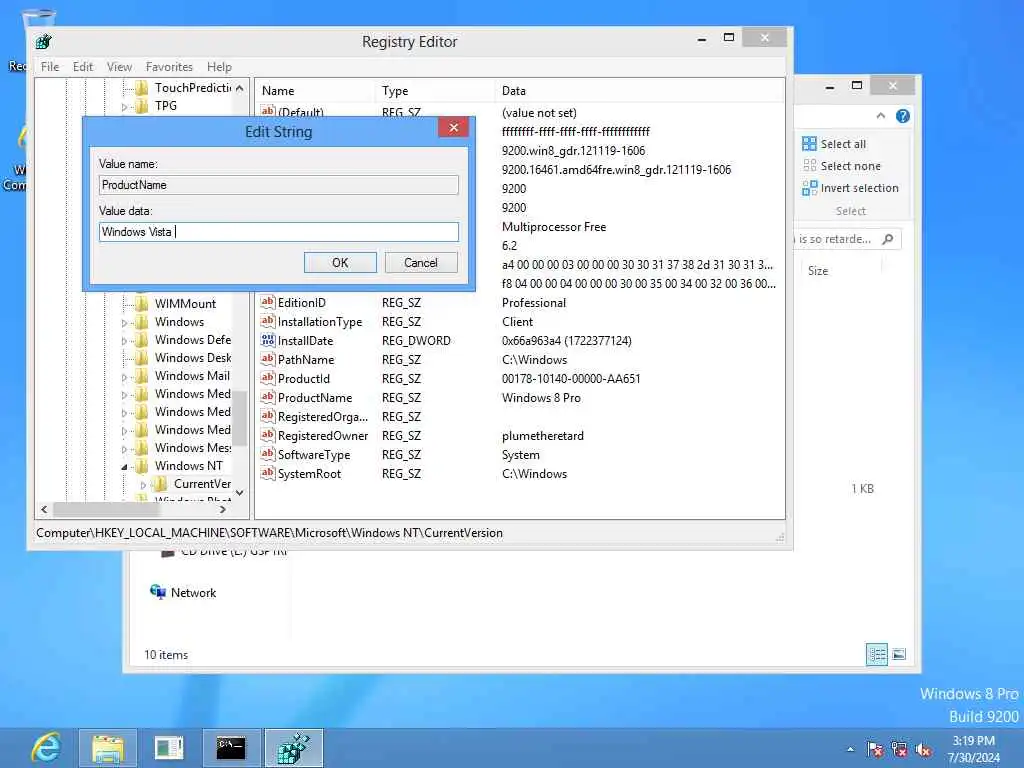The height and width of the screenshot is (768, 1024).
Task: Select the Windows Mail folder icon
Action: [142, 376]
